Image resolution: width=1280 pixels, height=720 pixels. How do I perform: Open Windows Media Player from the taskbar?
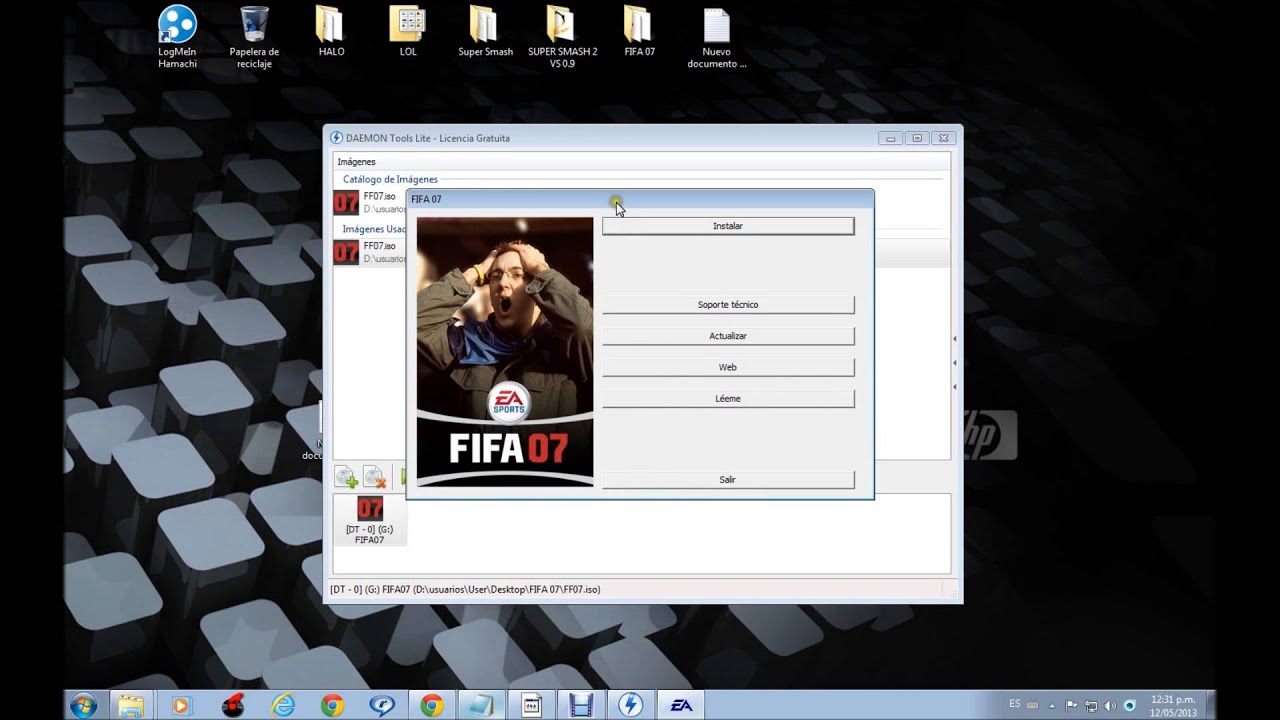[x=181, y=705]
